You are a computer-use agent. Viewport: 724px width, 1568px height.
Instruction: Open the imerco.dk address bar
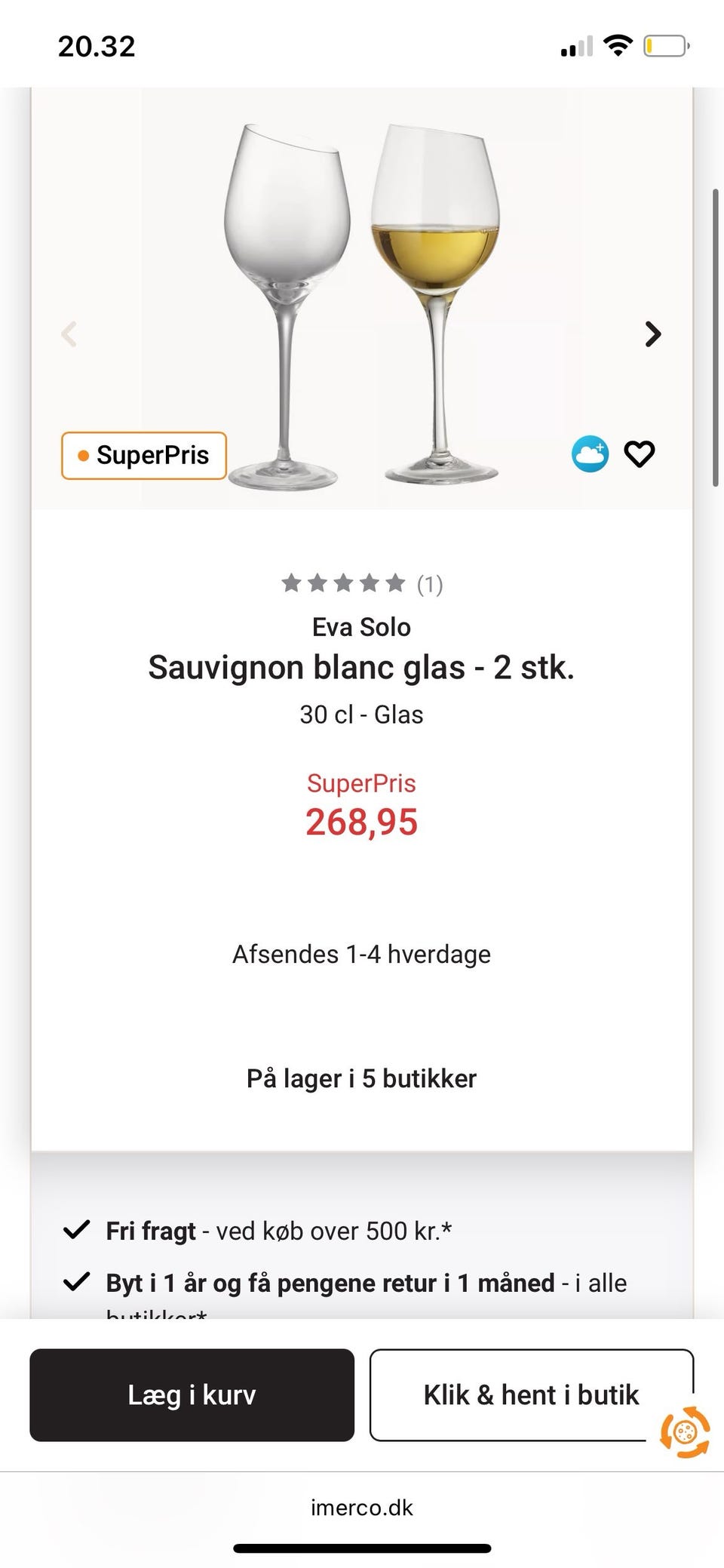pyautogui.click(x=361, y=1508)
